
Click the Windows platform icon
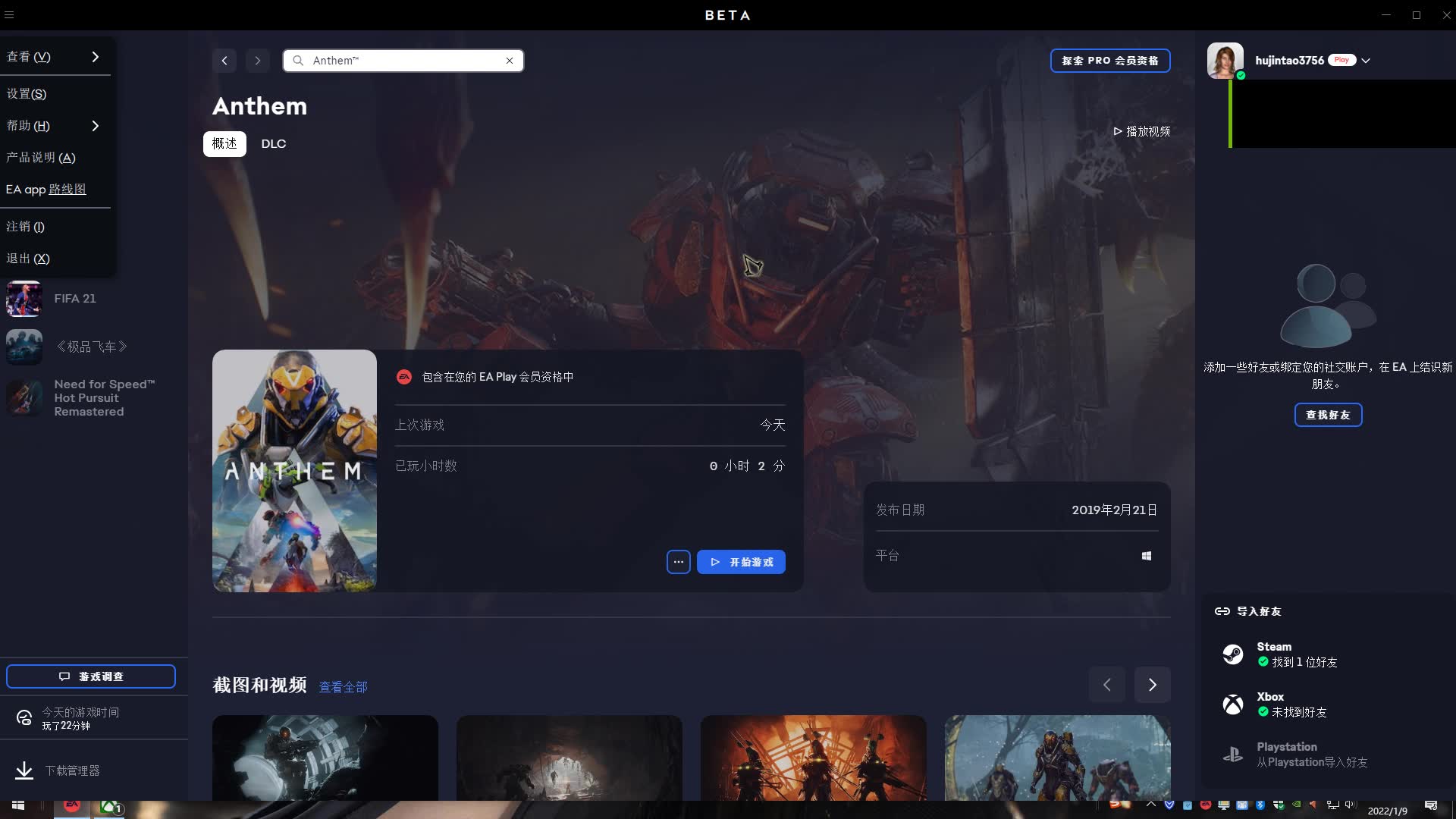click(1147, 556)
